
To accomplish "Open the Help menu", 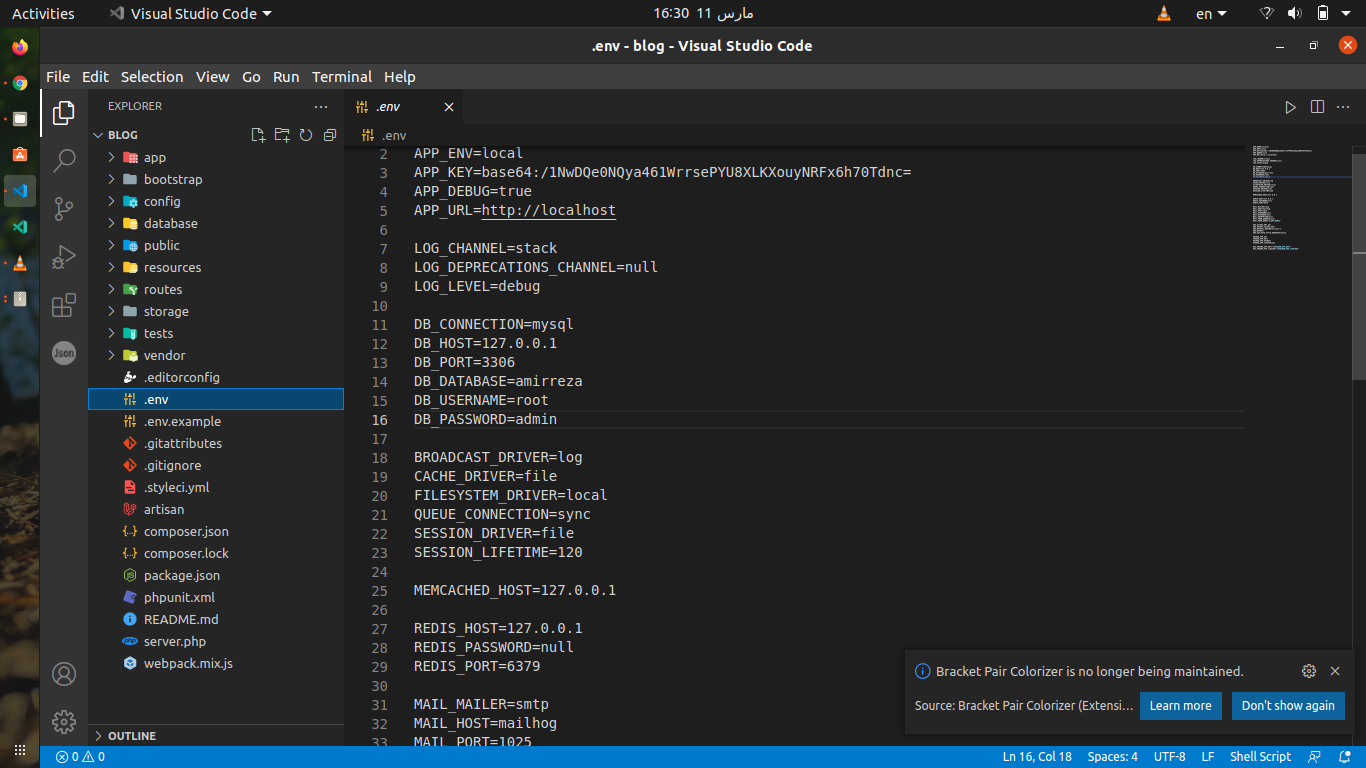I will 400,77.
